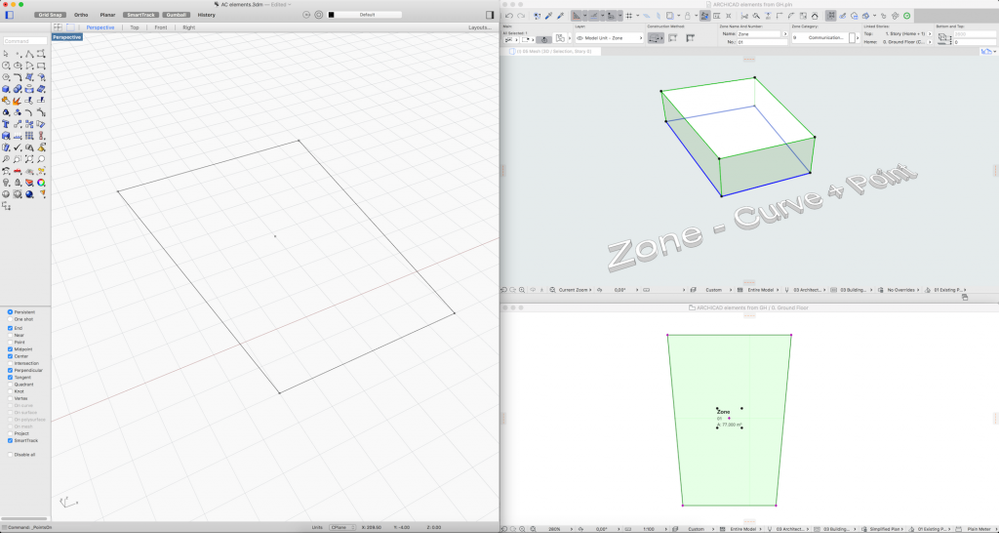999x533 pixels.
Task: Switch to the Perspective viewport tab
Action: (x=101, y=27)
